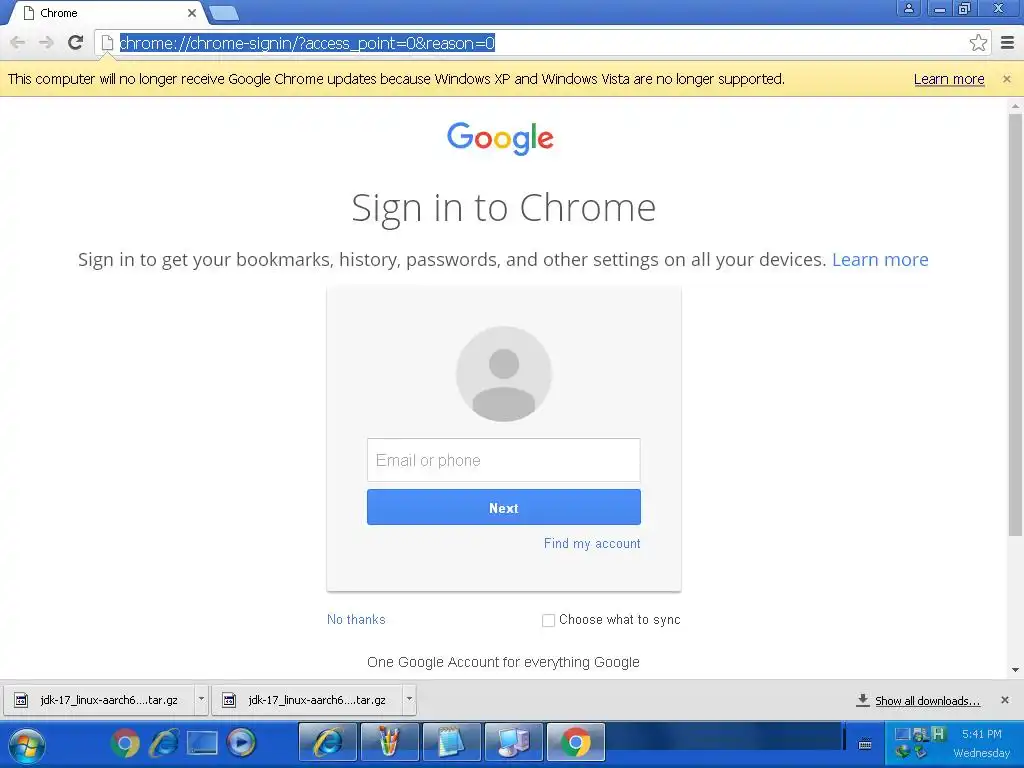Focus the Email or phone field

(504, 460)
